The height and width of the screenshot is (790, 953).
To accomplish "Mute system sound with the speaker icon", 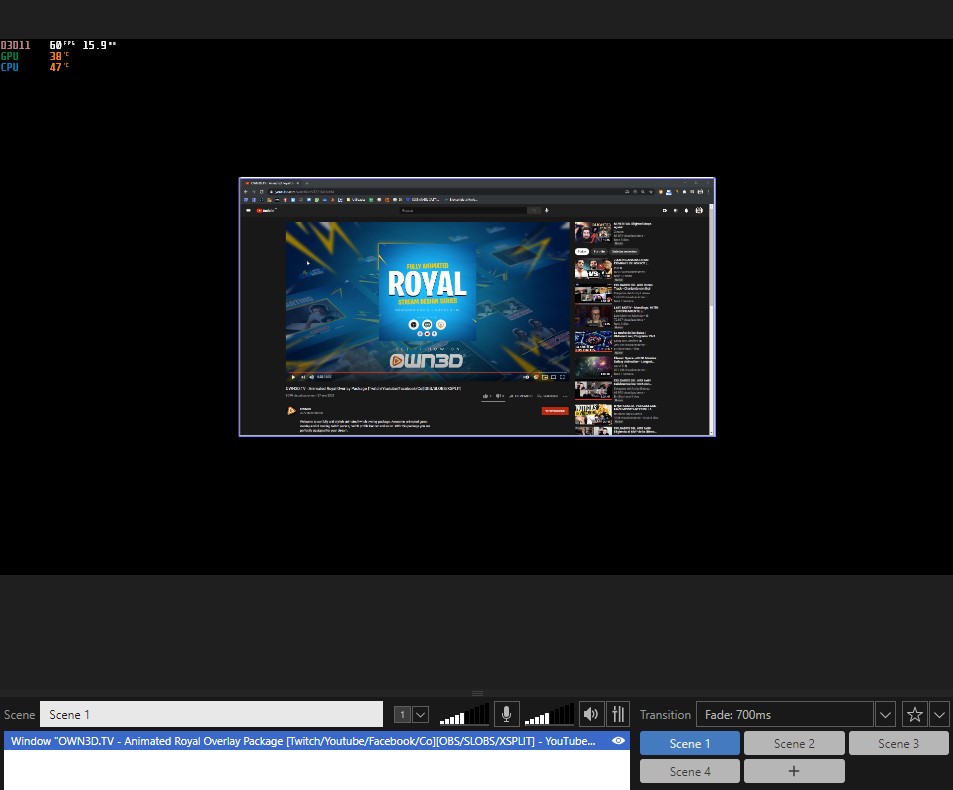I will click(x=591, y=714).
